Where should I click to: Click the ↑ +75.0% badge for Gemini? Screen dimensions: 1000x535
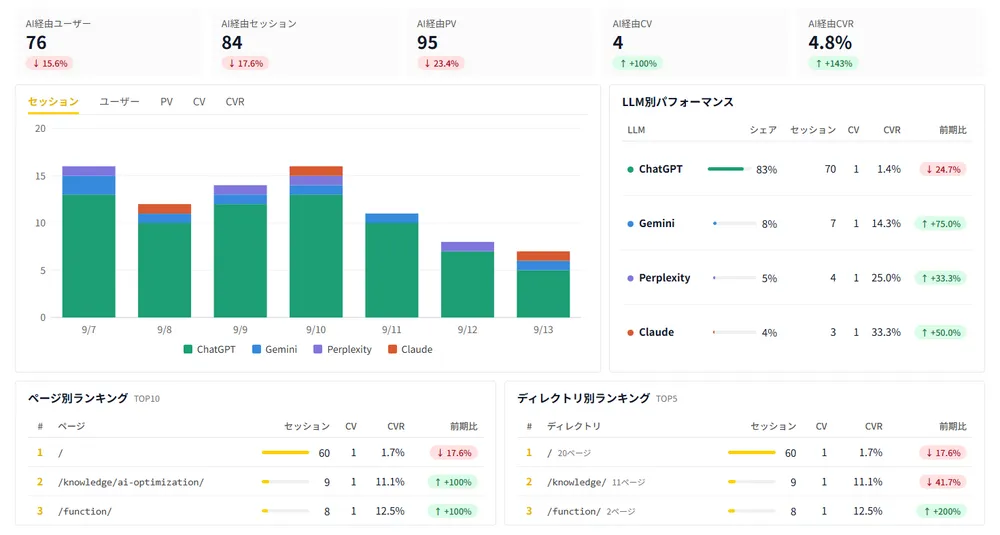coord(941,224)
